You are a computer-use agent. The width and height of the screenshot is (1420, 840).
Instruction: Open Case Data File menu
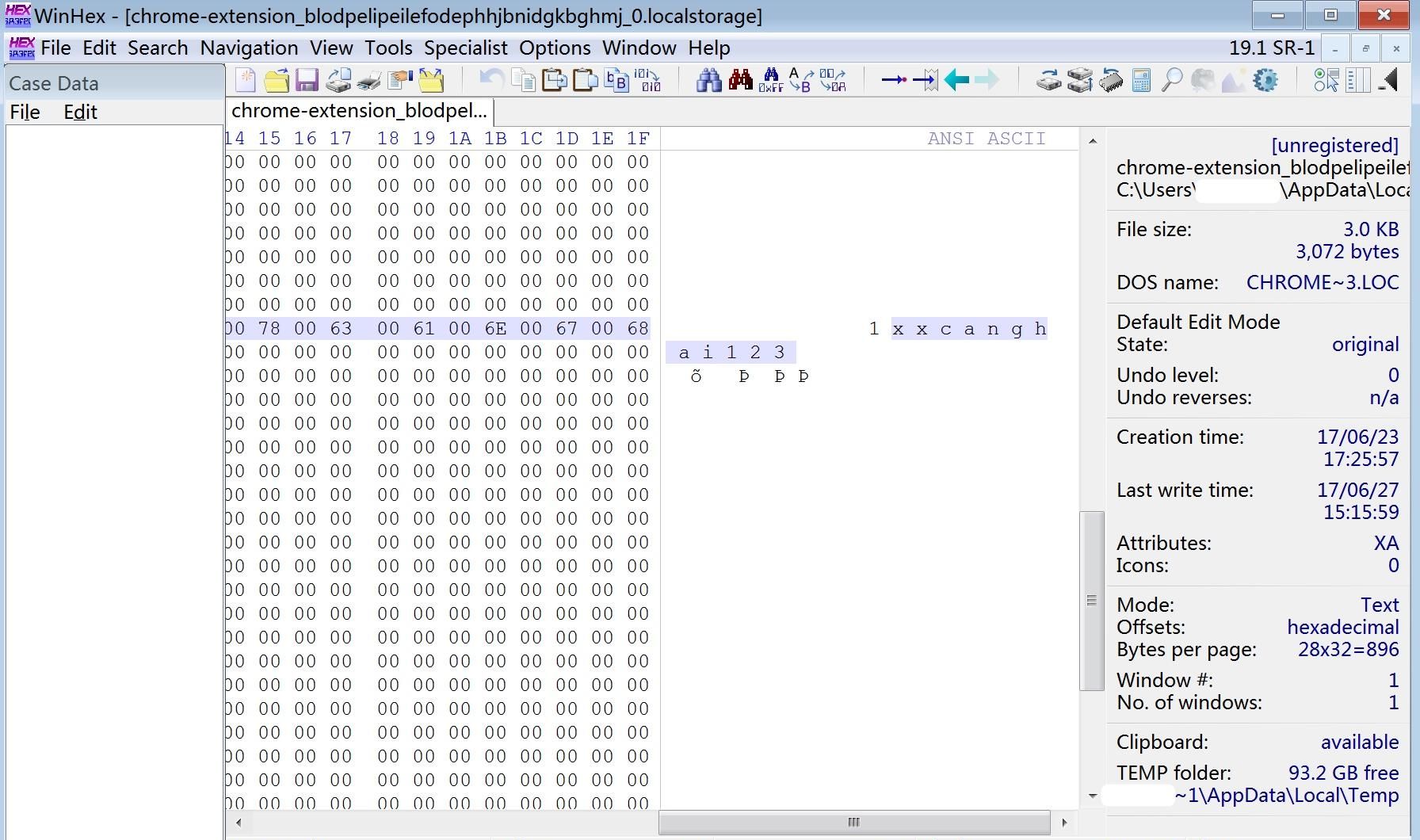(25, 113)
